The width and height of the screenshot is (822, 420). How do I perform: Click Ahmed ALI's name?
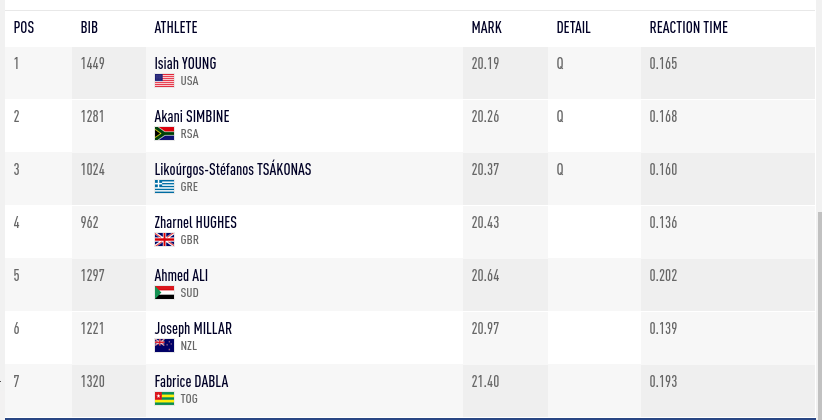tap(181, 275)
